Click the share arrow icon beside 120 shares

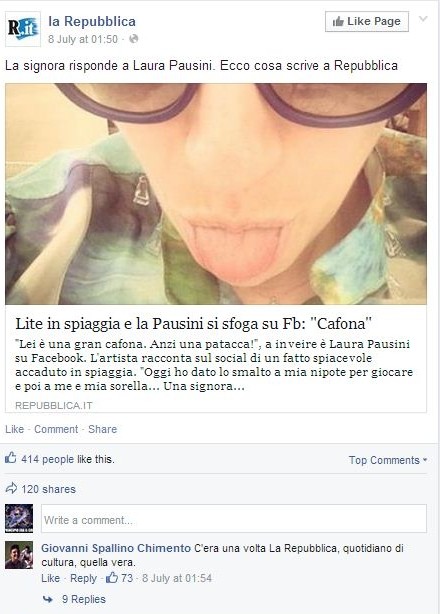(11, 488)
